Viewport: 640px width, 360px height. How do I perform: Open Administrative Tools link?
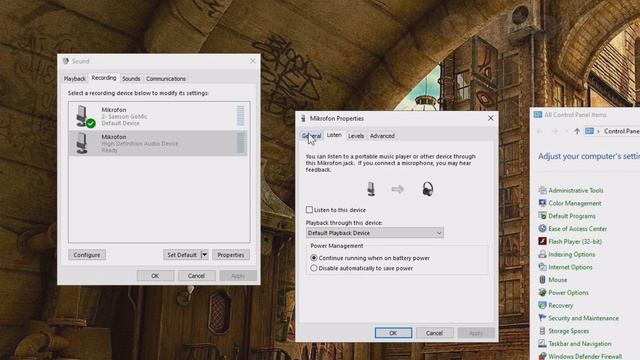pos(576,190)
